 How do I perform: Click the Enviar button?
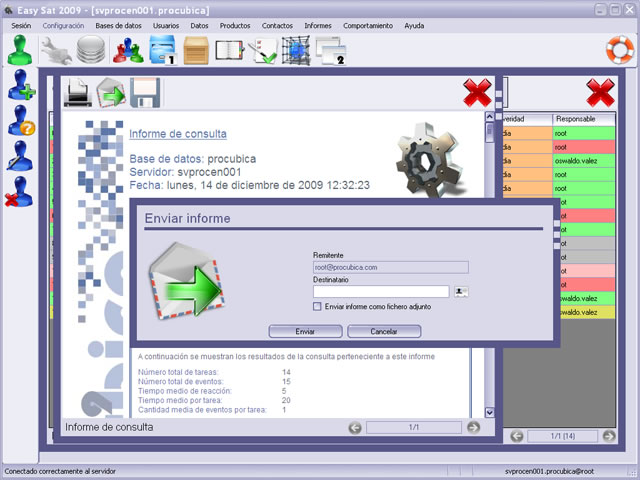[x=305, y=331]
